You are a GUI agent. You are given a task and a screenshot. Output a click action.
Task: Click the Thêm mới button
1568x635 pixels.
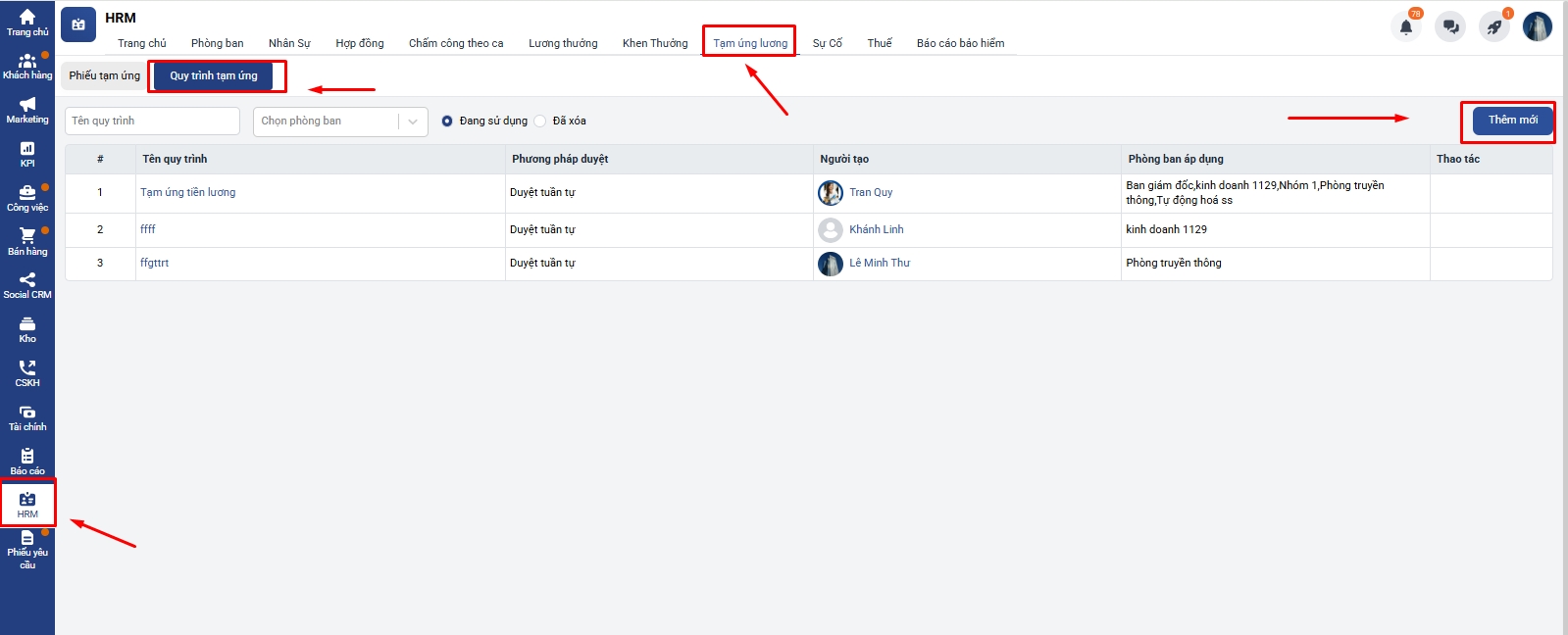click(x=1512, y=120)
